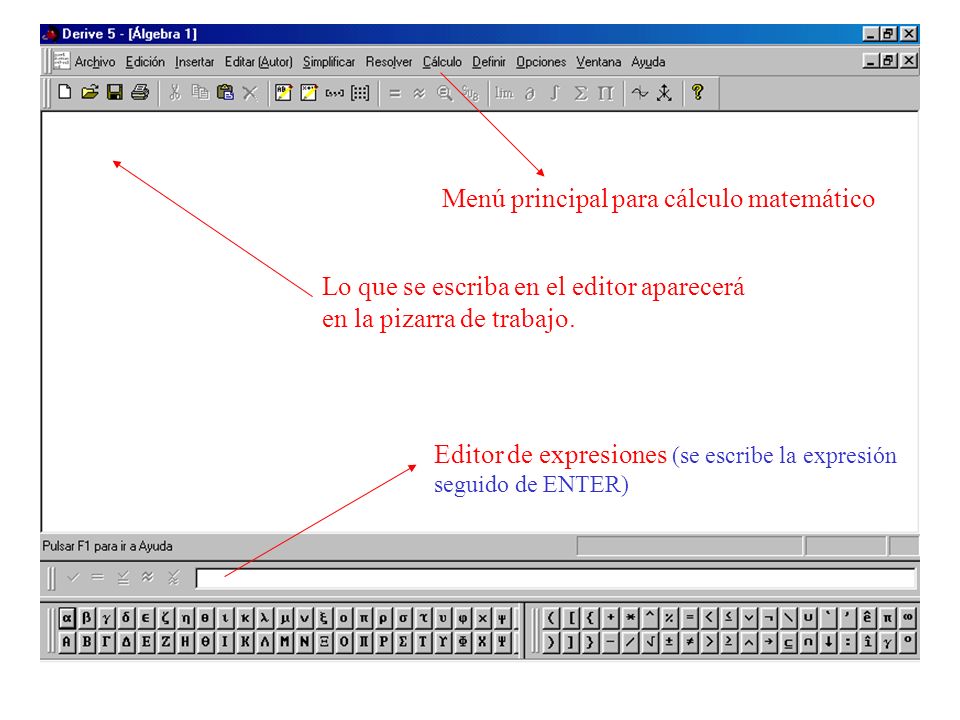The height and width of the screenshot is (720, 960).
Task: Insert the right arrow → symbol
Action: click(768, 642)
